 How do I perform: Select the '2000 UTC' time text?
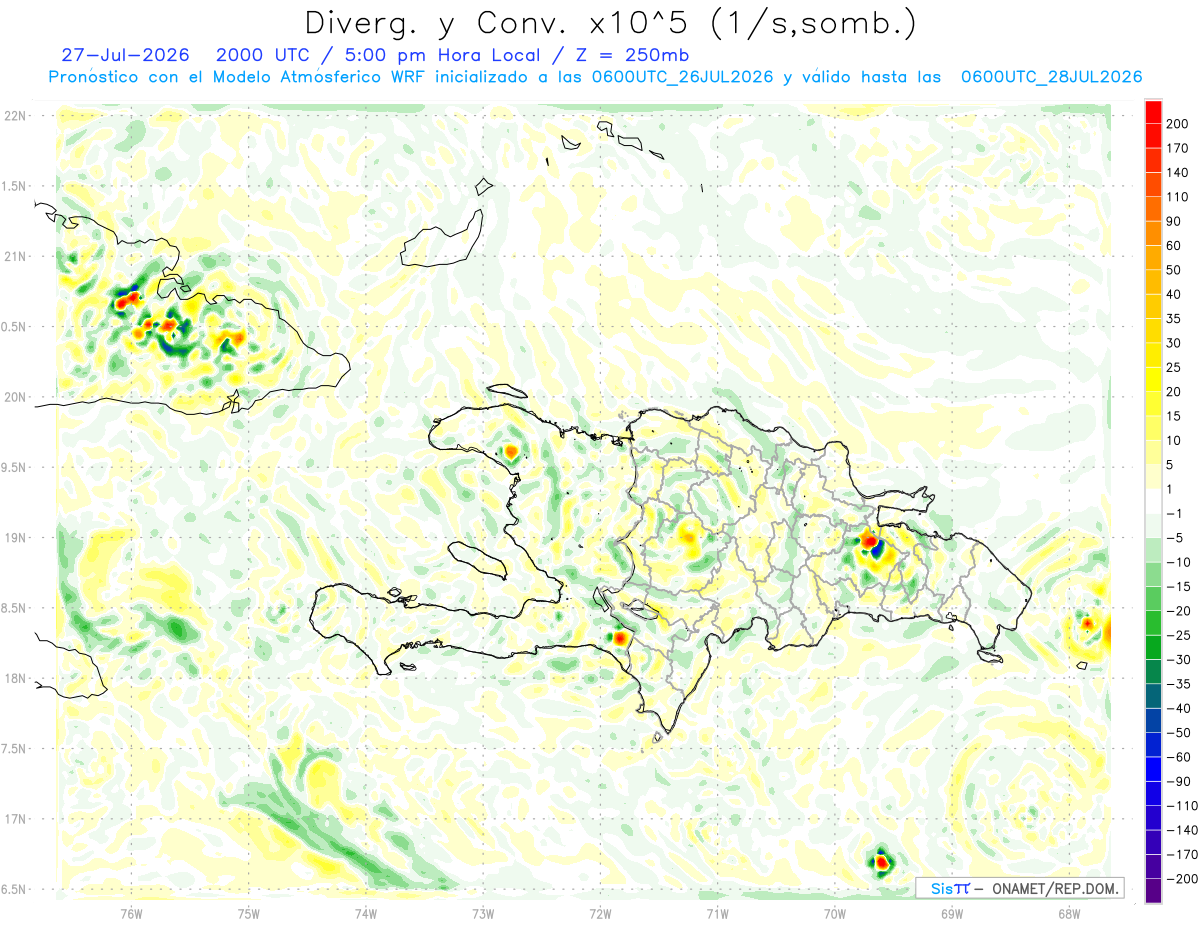(x=260, y=54)
